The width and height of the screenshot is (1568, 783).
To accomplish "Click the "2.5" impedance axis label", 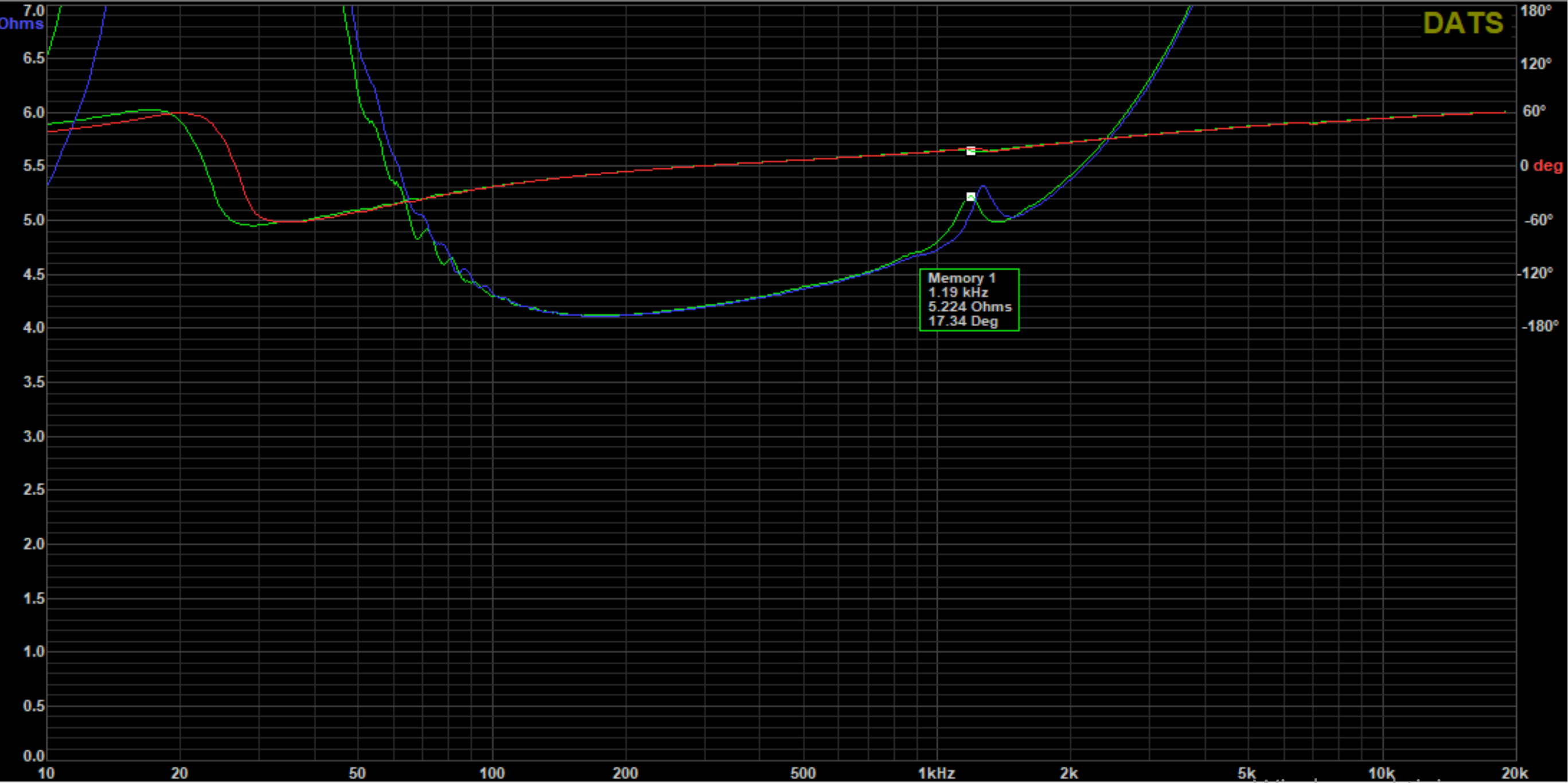I will [33, 490].
